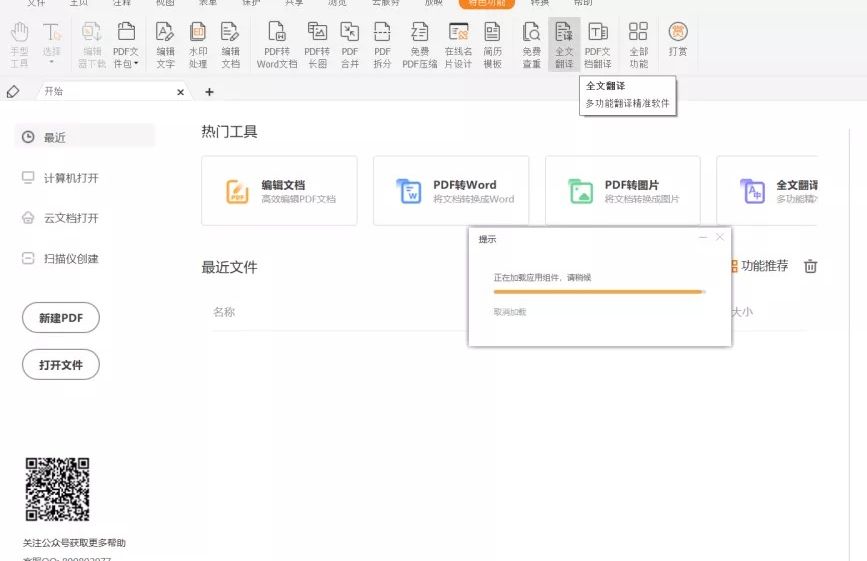The height and width of the screenshot is (561, 867).
Task: Open the 全文翻译 hot tool card
Action: (x=767, y=191)
